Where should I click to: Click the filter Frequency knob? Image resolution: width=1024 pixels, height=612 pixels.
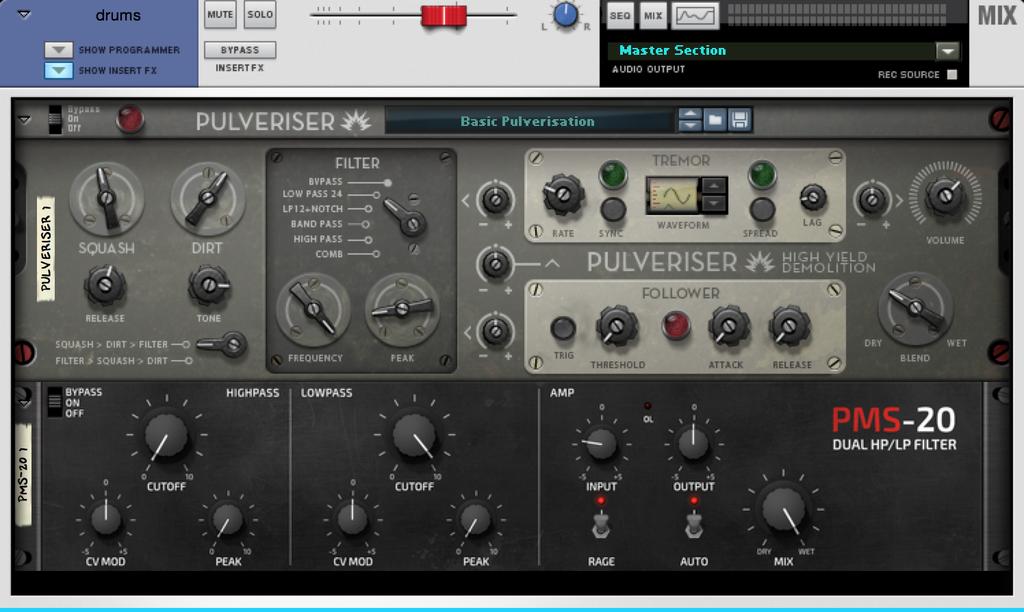click(313, 310)
